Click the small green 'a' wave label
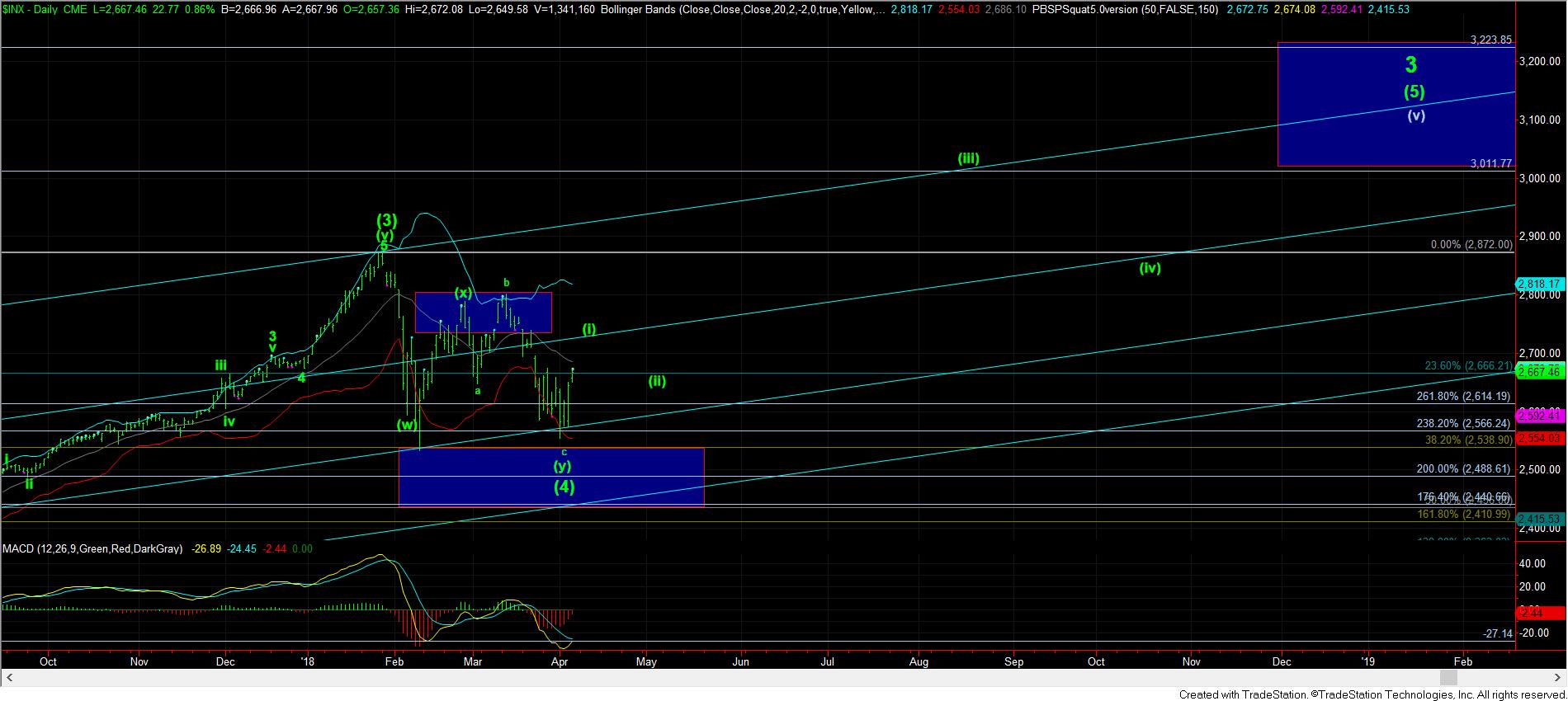 (x=478, y=391)
